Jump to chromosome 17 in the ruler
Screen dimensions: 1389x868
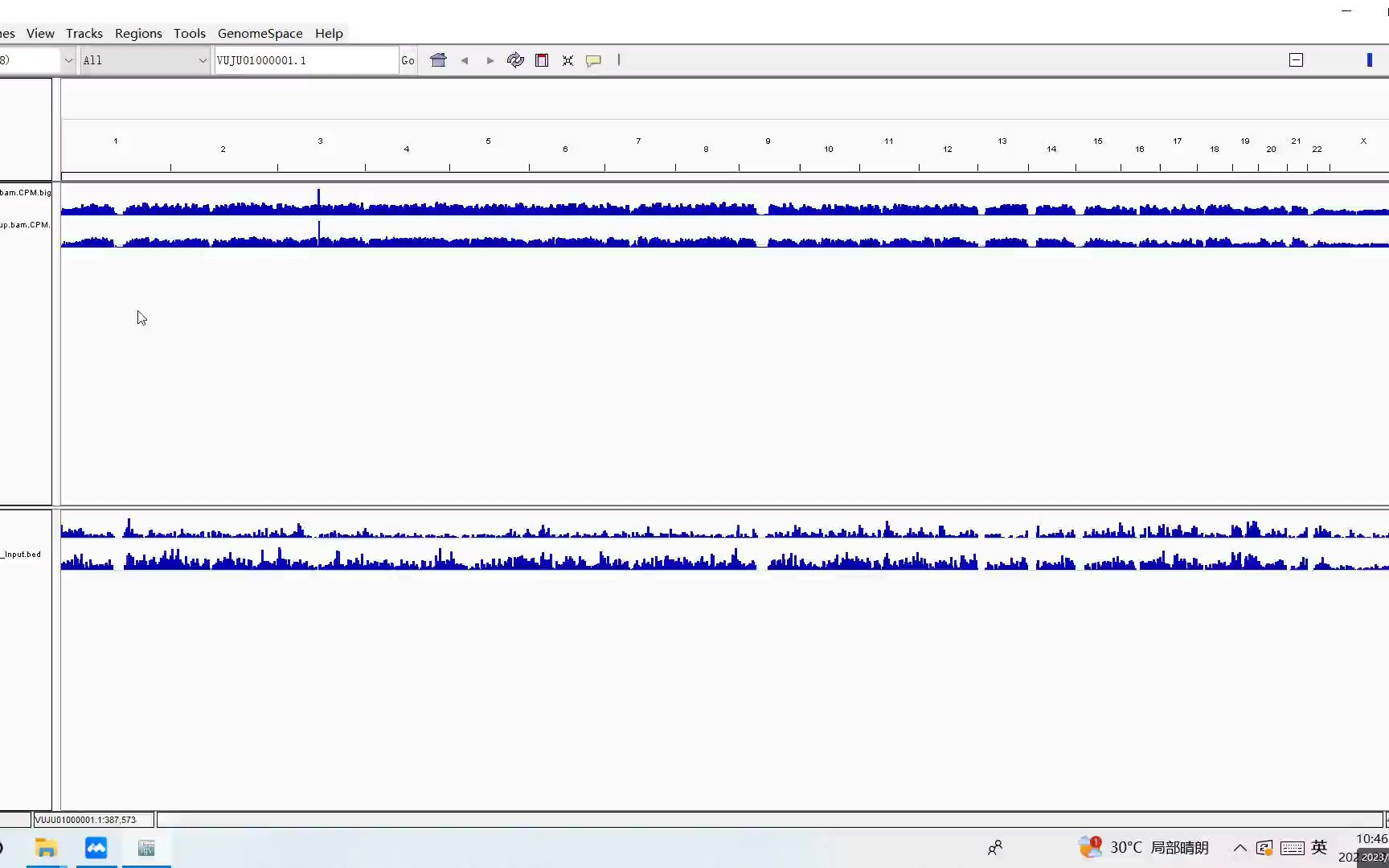click(1177, 141)
